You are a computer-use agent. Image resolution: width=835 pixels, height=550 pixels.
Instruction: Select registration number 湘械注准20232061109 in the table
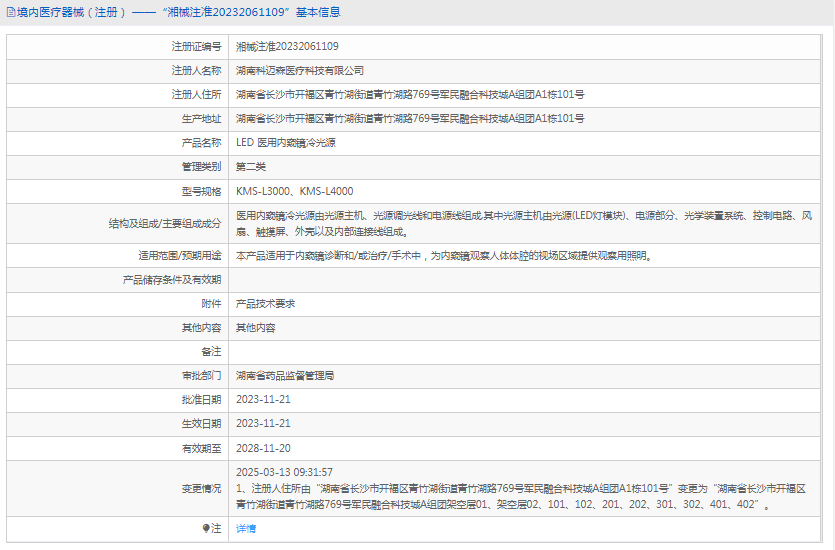click(287, 47)
